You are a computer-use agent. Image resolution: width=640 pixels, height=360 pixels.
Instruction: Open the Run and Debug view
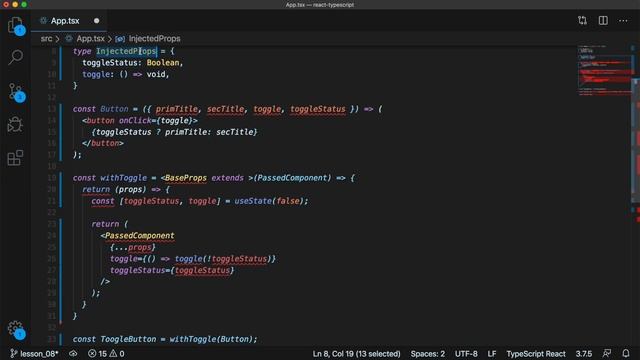click(16, 124)
